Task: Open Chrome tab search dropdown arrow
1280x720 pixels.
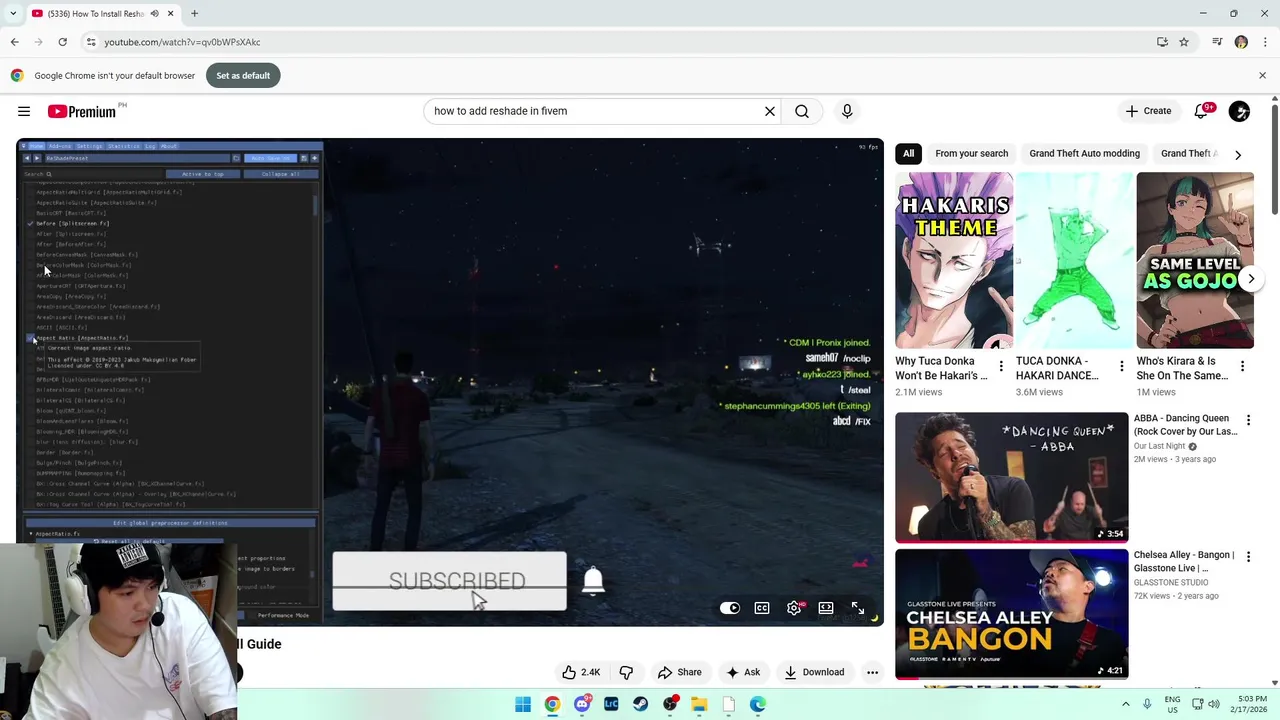Action: pos(13,14)
